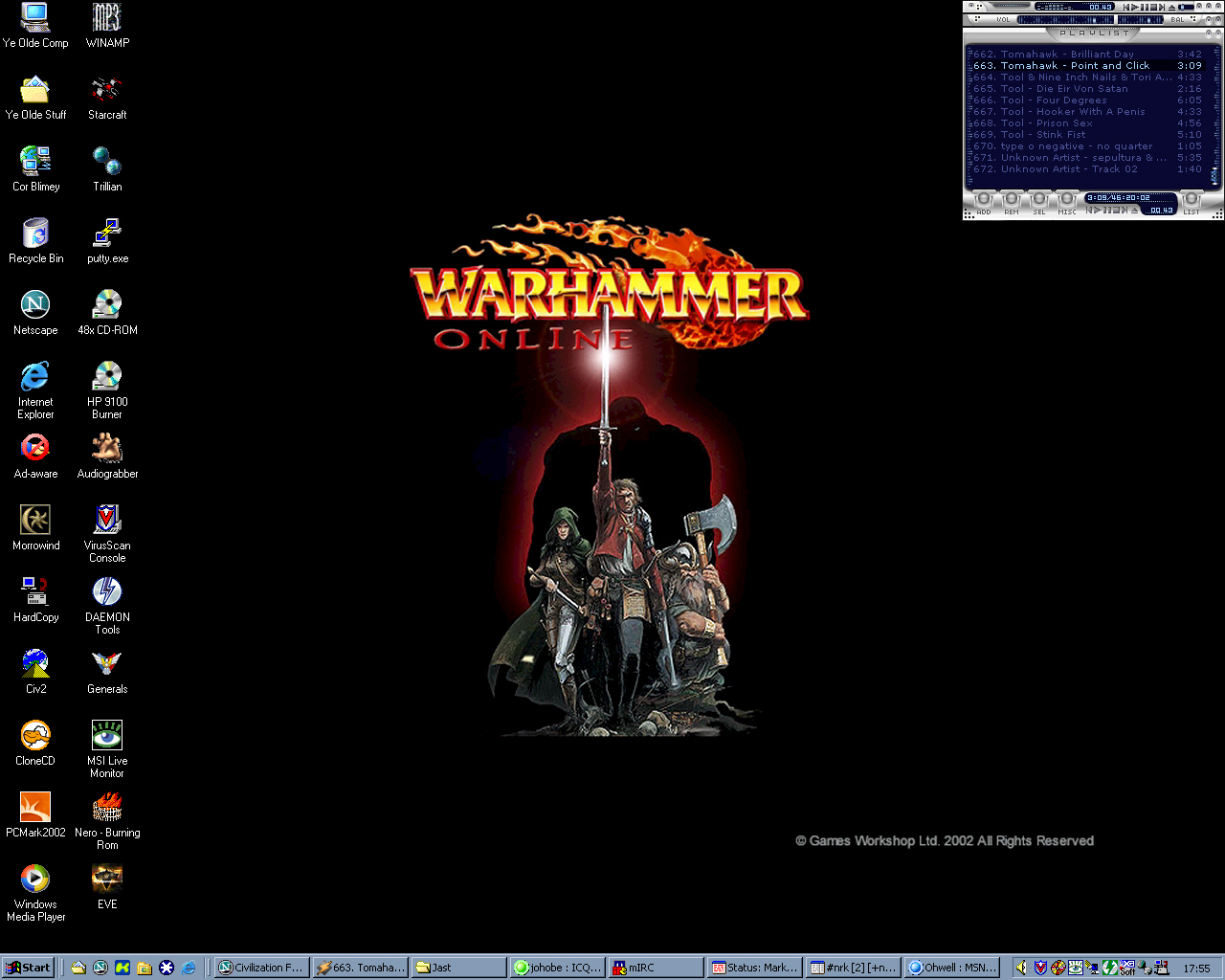Select the putty.exe desktop icon

click(x=107, y=241)
